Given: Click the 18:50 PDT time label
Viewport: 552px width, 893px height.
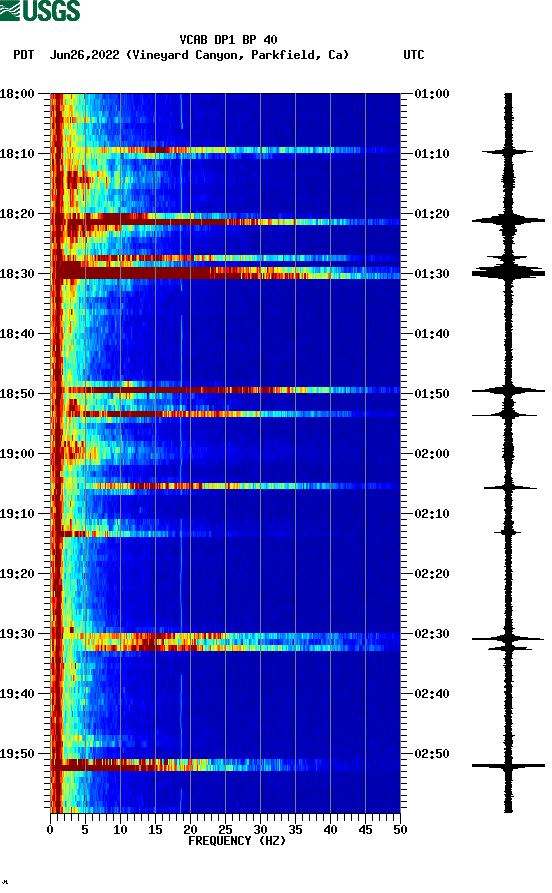Looking at the screenshot, I should click(17, 394).
